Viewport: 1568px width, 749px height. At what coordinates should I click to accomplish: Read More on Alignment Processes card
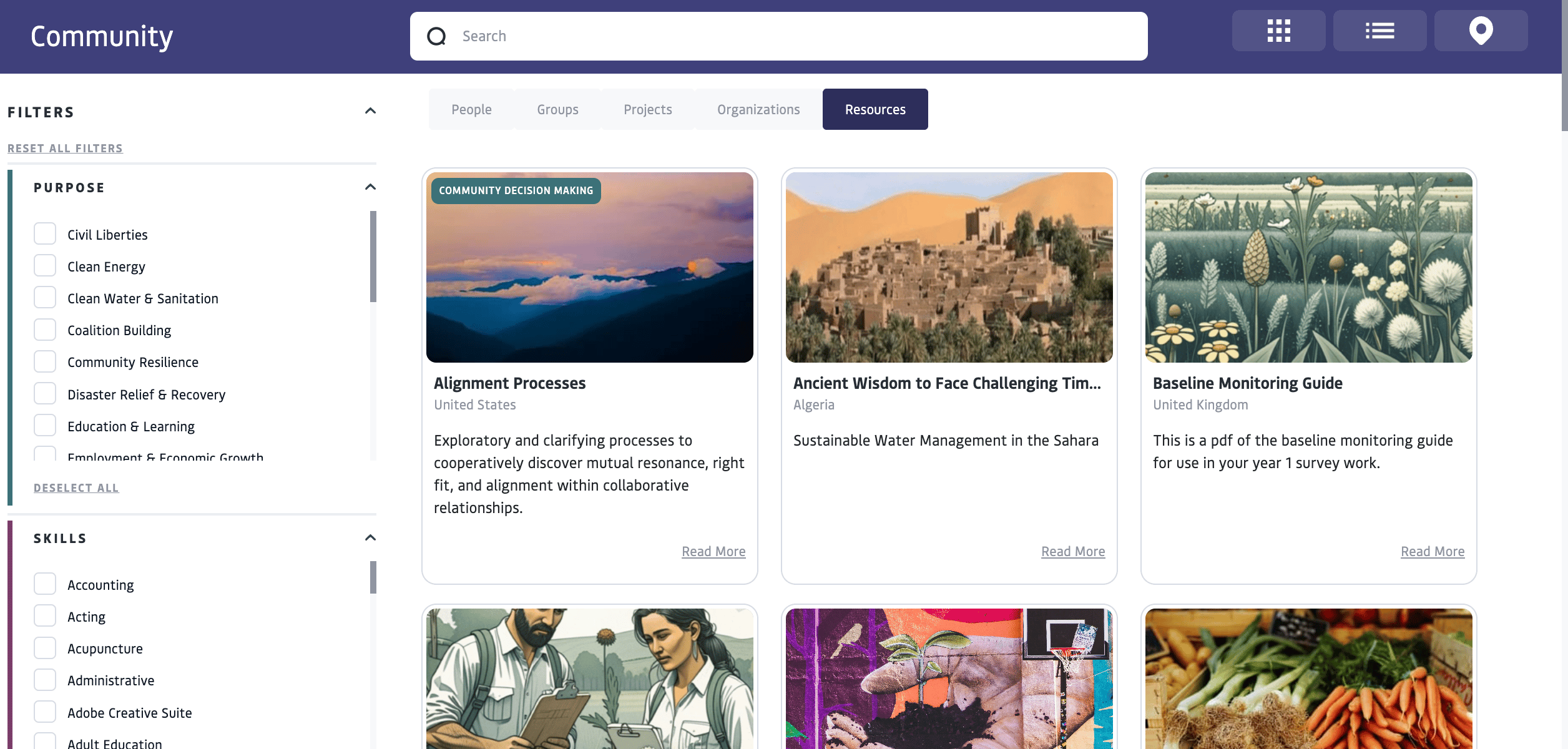click(x=713, y=552)
